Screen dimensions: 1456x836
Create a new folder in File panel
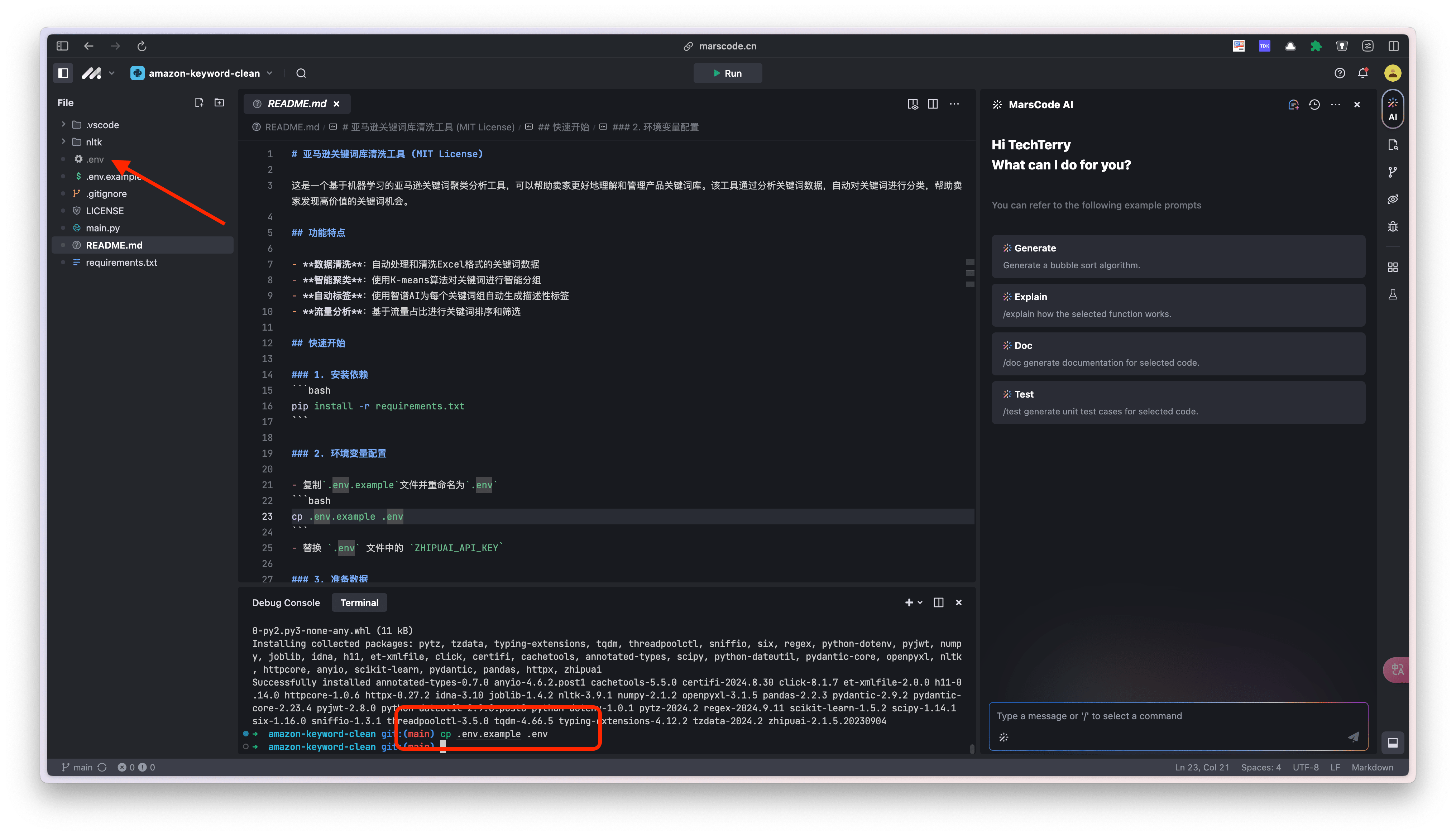pyautogui.click(x=219, y=103)
